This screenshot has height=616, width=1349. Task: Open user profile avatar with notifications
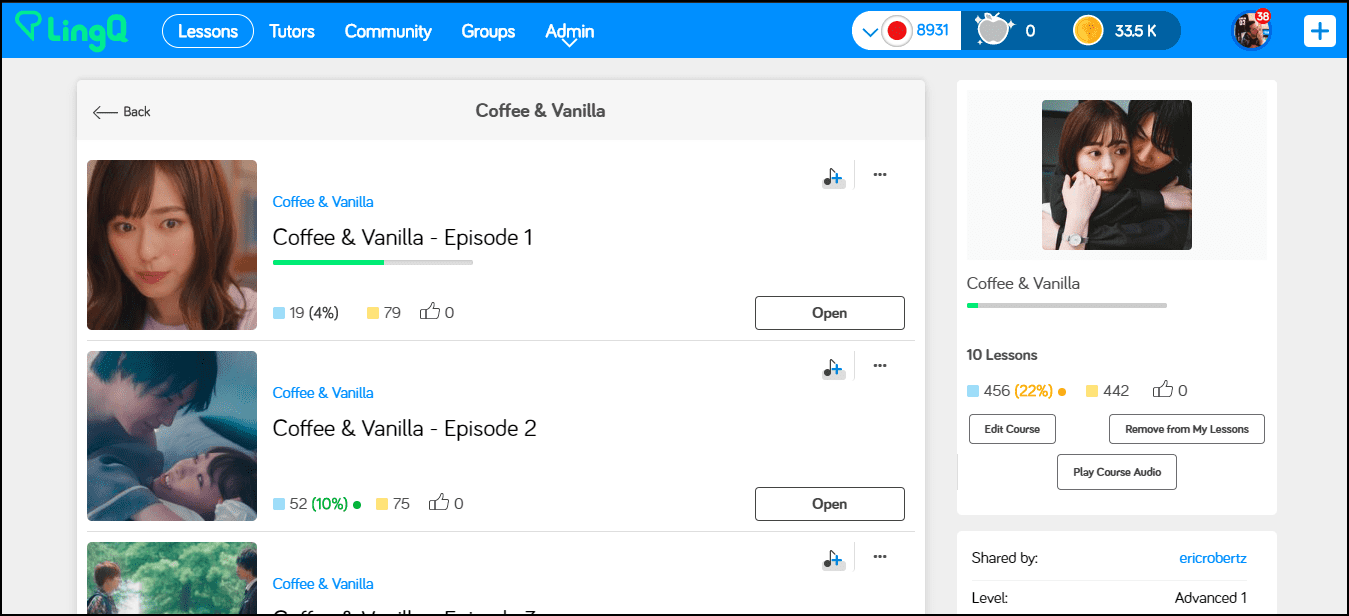1250,31
